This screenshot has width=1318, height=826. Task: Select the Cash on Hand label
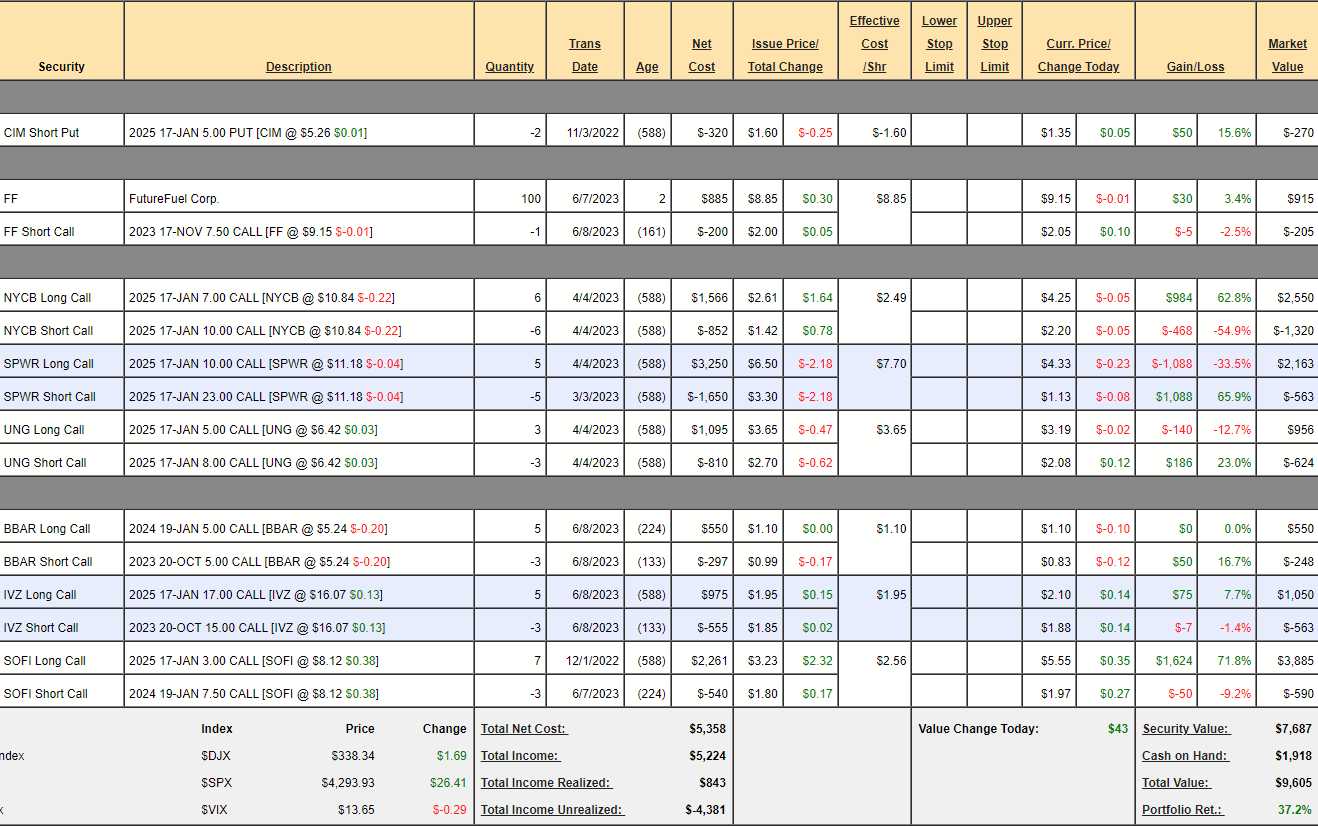(x=1185, y=756)
